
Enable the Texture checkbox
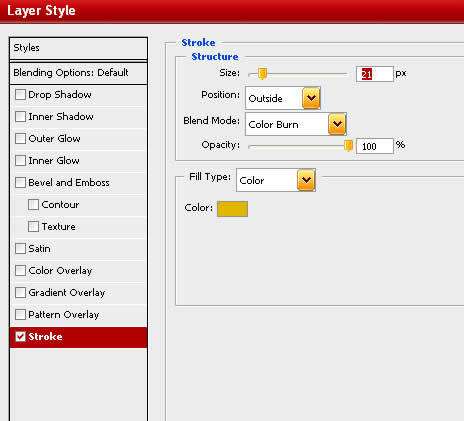tap(33, 226)
